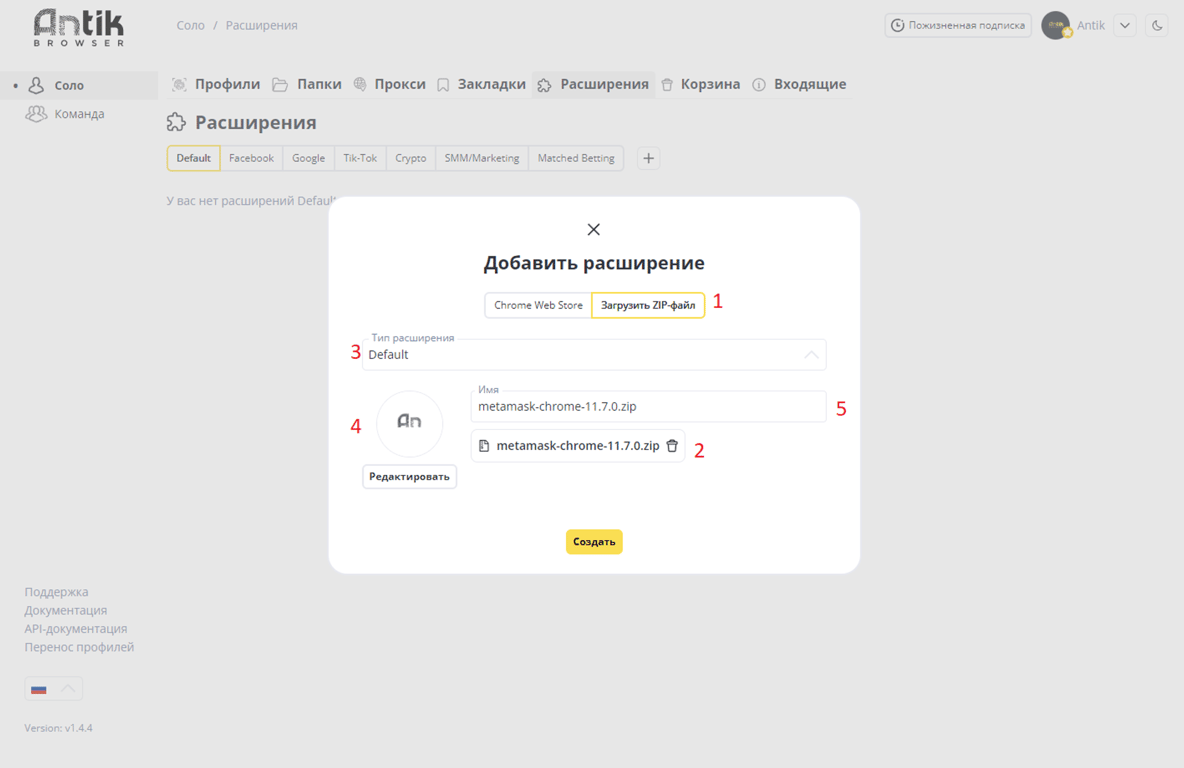Open the Закладки tab
The height and width of the screenshot is (768, 1184).
481,85
